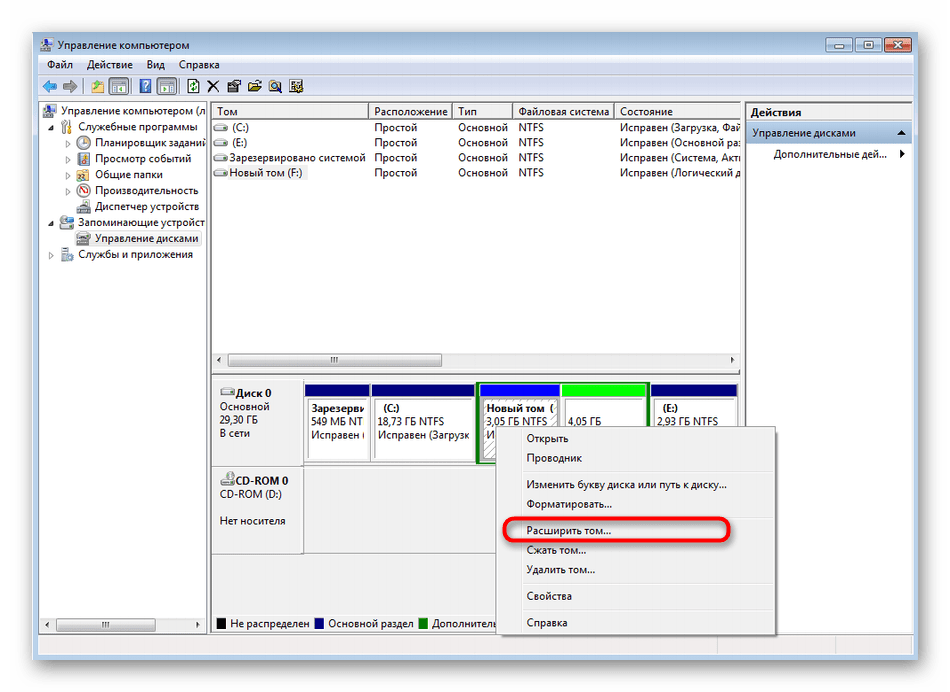Screen dimensions: 950x692
Task: Click the Up one level folder icon
Action: [97, 86]
